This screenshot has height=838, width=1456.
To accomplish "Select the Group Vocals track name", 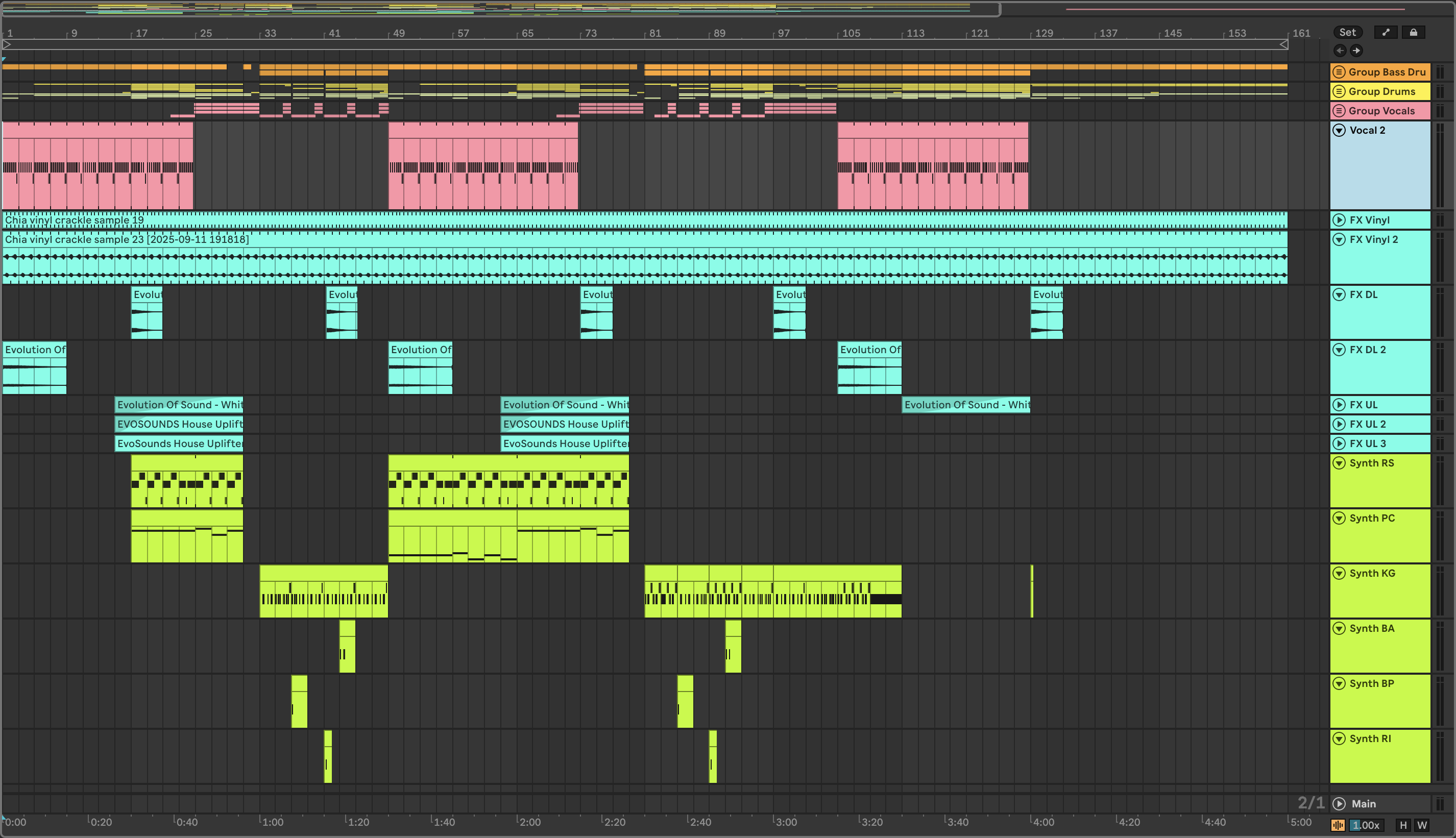I will click(1381, 111).
